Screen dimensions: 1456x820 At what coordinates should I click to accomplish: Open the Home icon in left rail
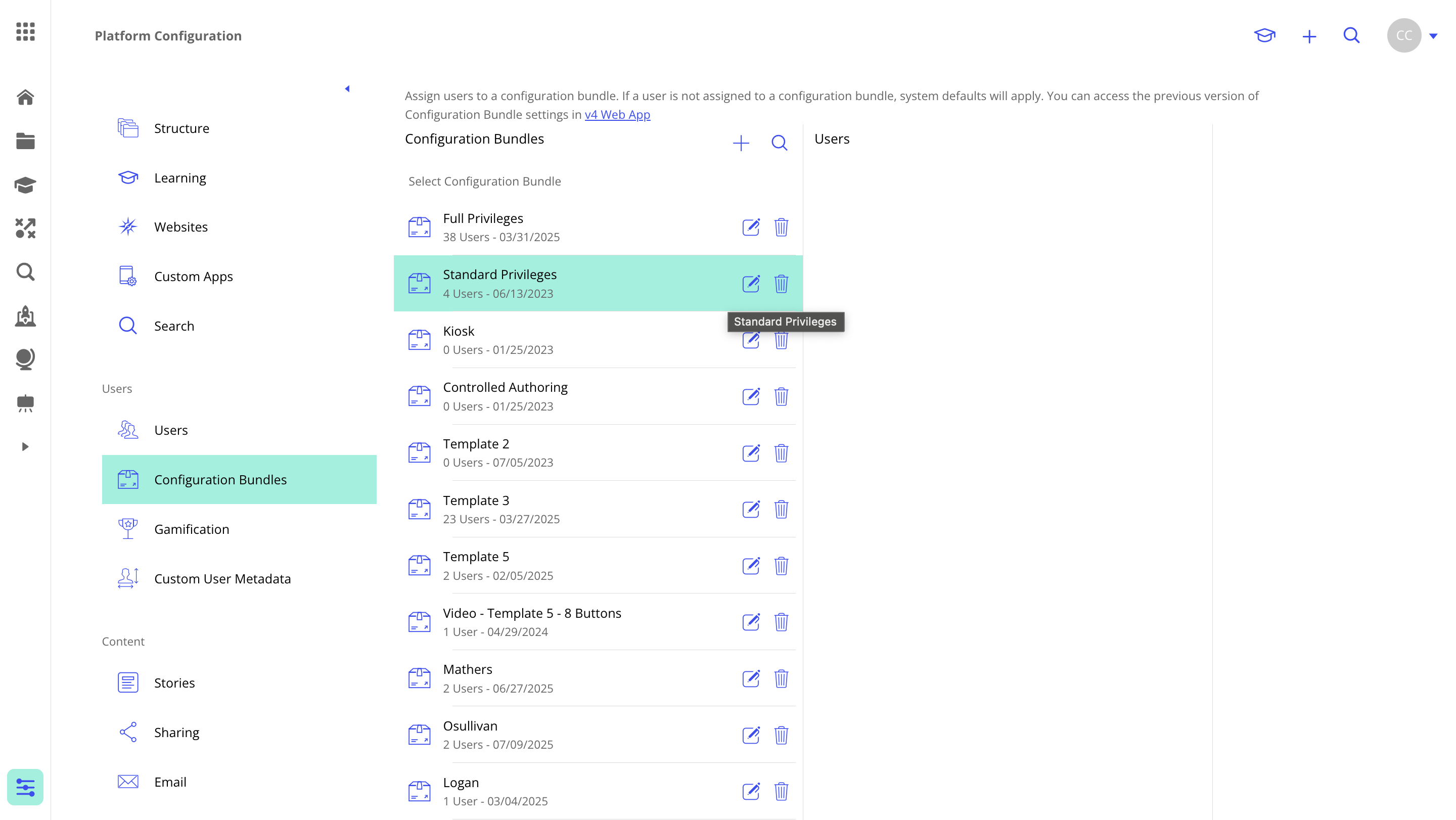click(x=25, y=97)
